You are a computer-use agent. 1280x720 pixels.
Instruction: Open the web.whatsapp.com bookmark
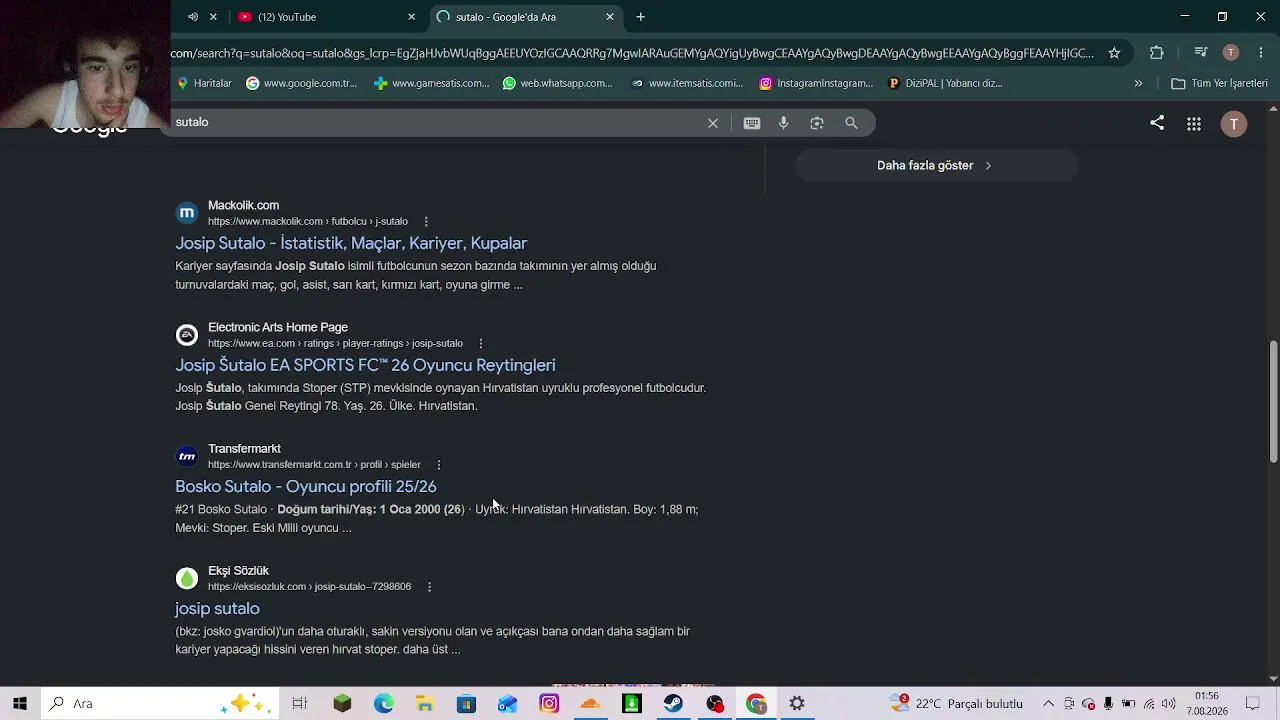558,83
